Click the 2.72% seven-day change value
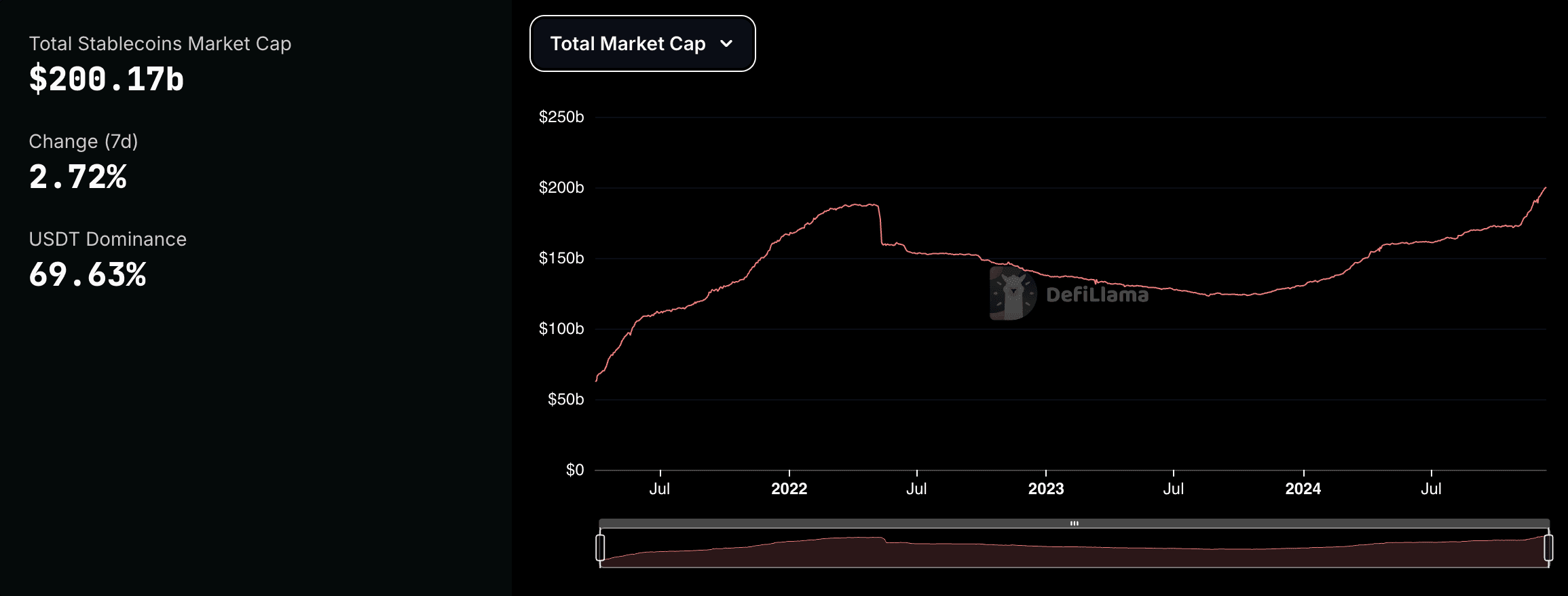The image size is (1568, 596). (78, 176)
